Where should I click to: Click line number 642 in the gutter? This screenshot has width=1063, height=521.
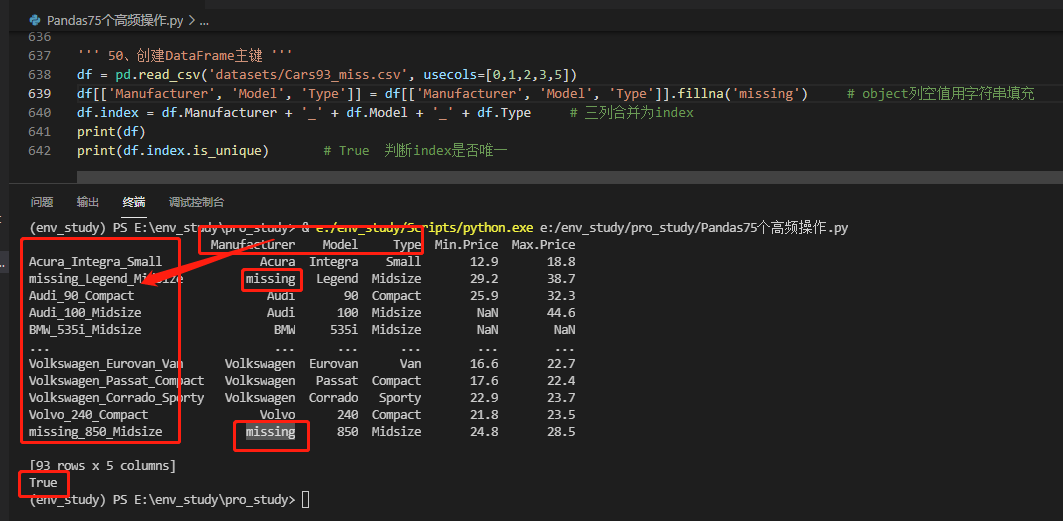[39, 150]
